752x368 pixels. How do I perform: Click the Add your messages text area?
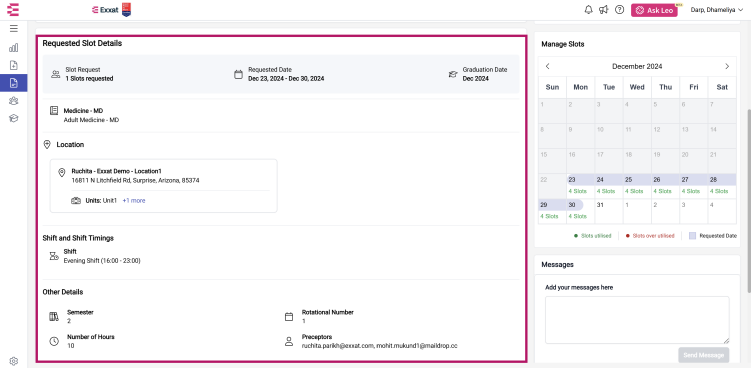[637, 320]
